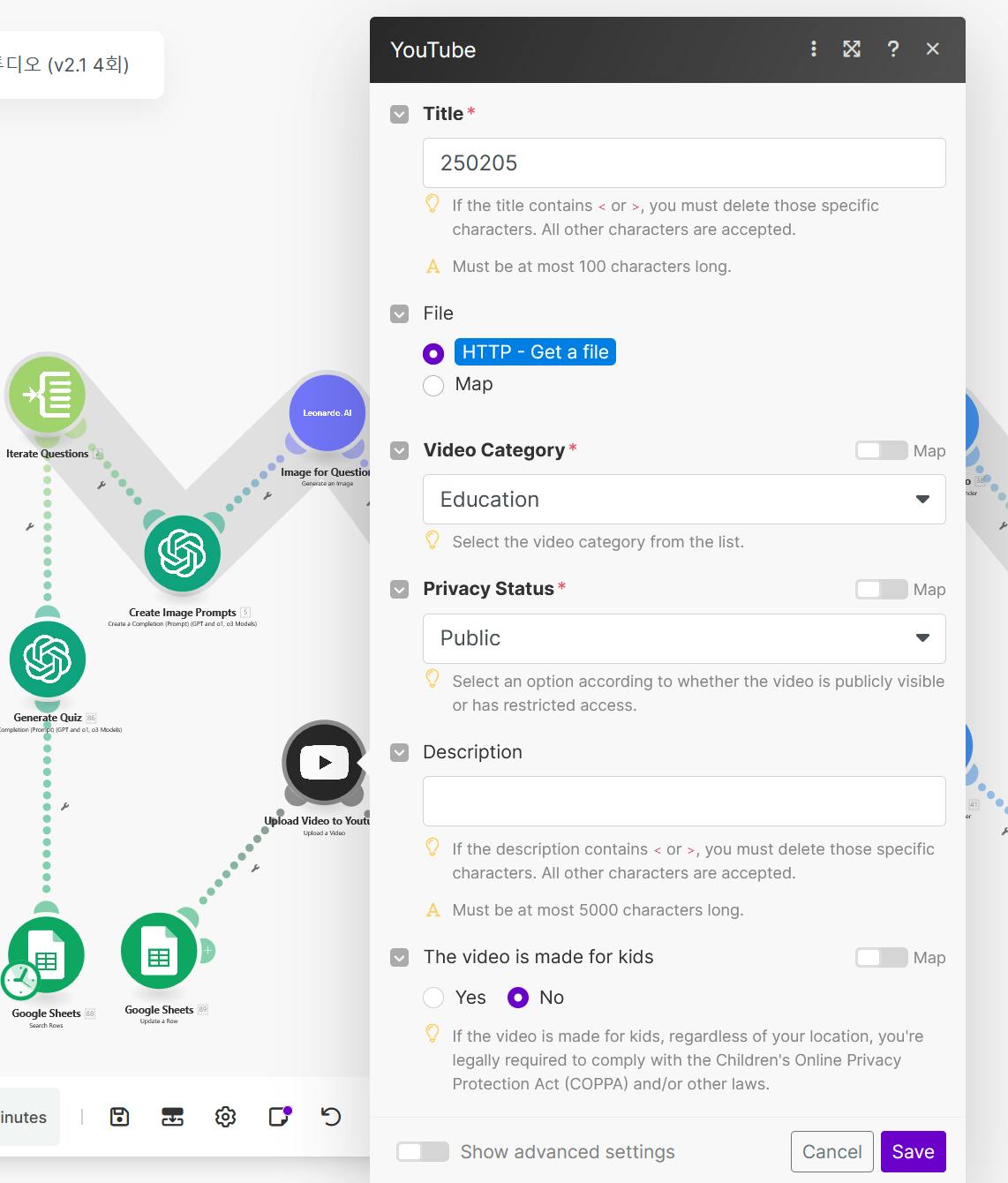Screen dimensions: 1008x1183
Task: Click the wrench icon below Iterate Questions
Action: coord(30,527)
